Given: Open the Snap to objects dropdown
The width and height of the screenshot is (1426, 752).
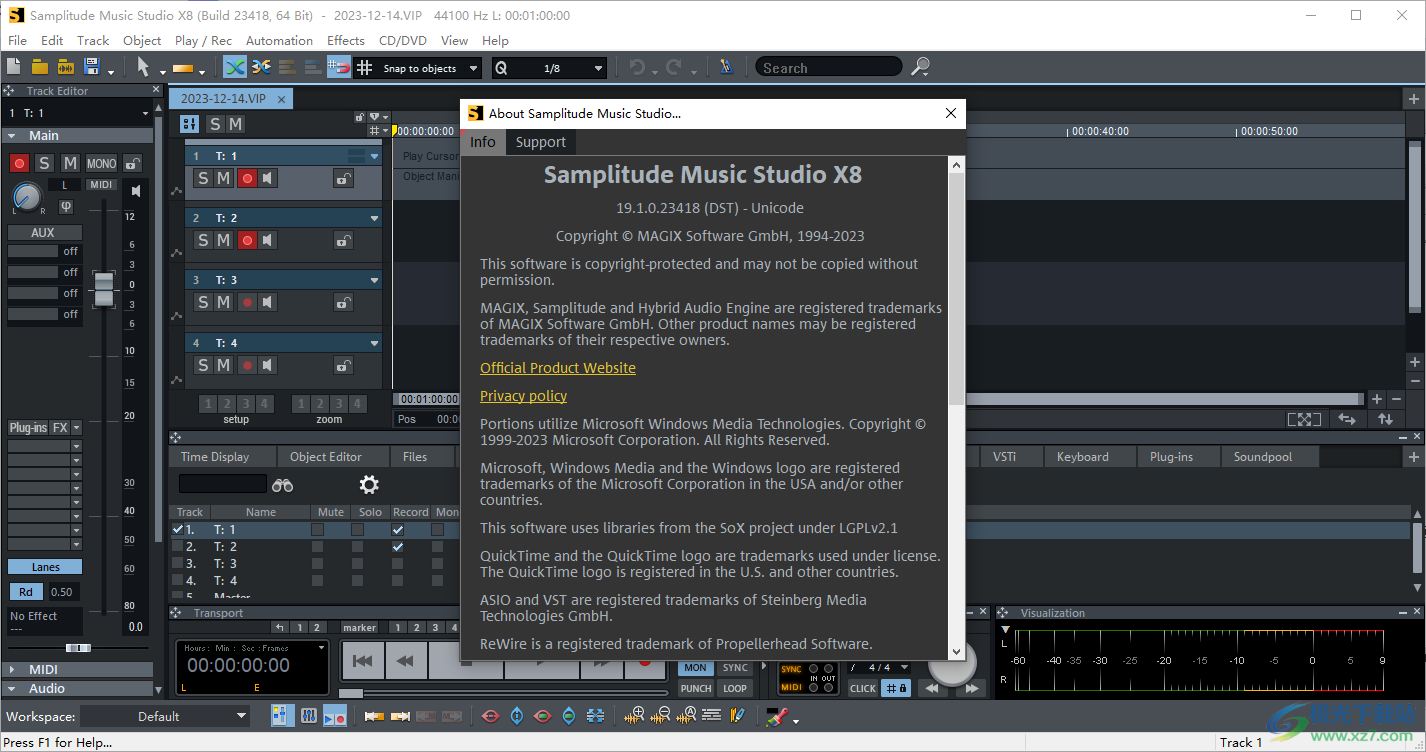Looking at the screenshot, I should (x=473, y=67).
